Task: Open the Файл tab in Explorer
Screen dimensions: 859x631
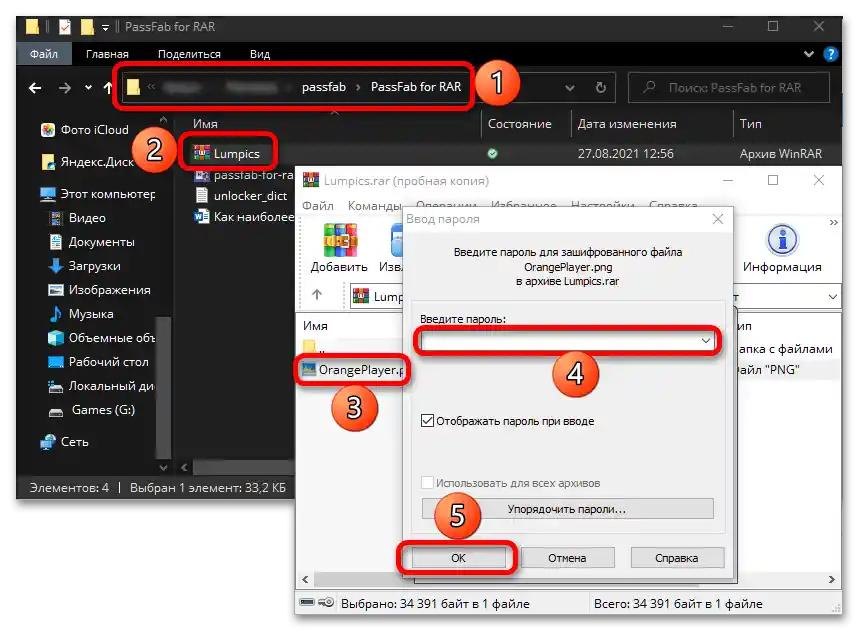Action: pos(43,54)
